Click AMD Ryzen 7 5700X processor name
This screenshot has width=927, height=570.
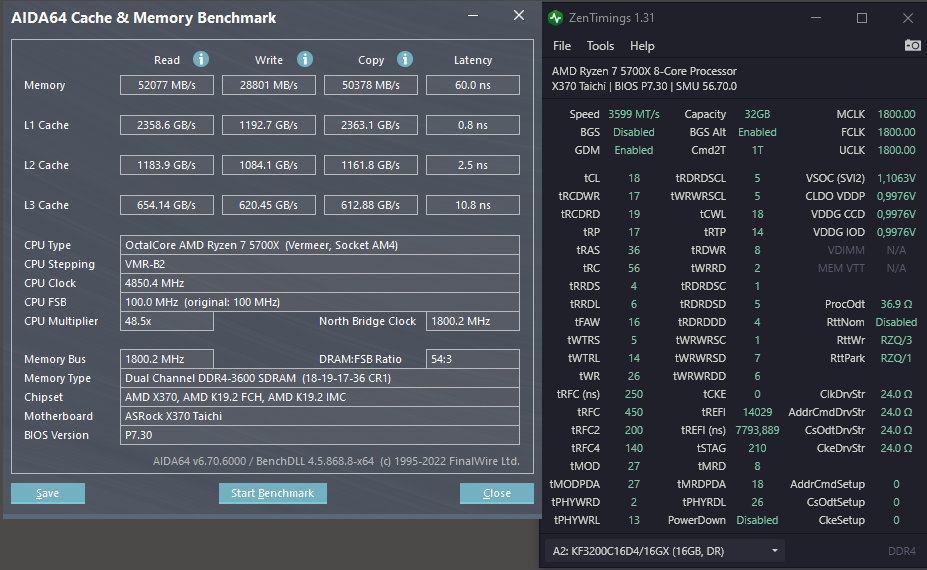(x=644, y=71)
